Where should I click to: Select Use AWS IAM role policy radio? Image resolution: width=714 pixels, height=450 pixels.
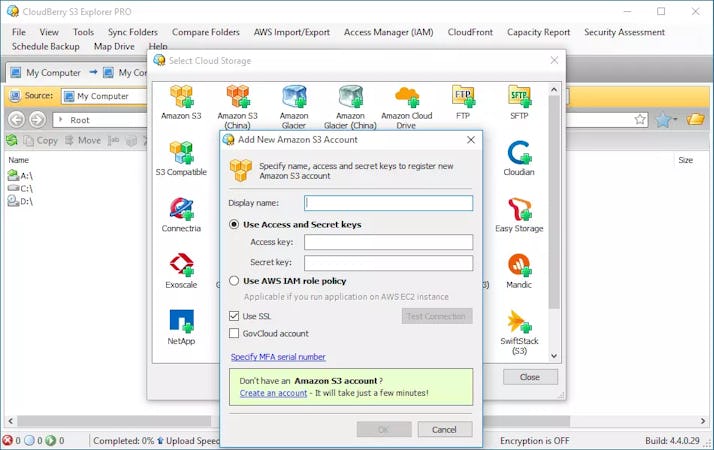pyautogui.click(x=234, y=281)
